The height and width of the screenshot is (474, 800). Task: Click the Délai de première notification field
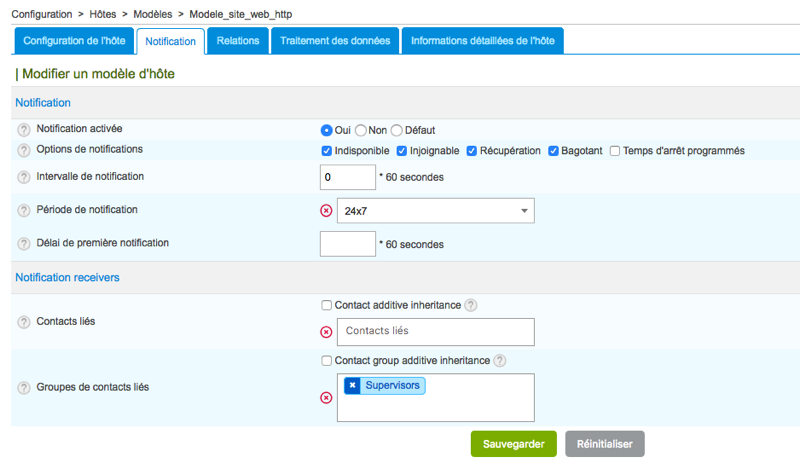point(347,243)
